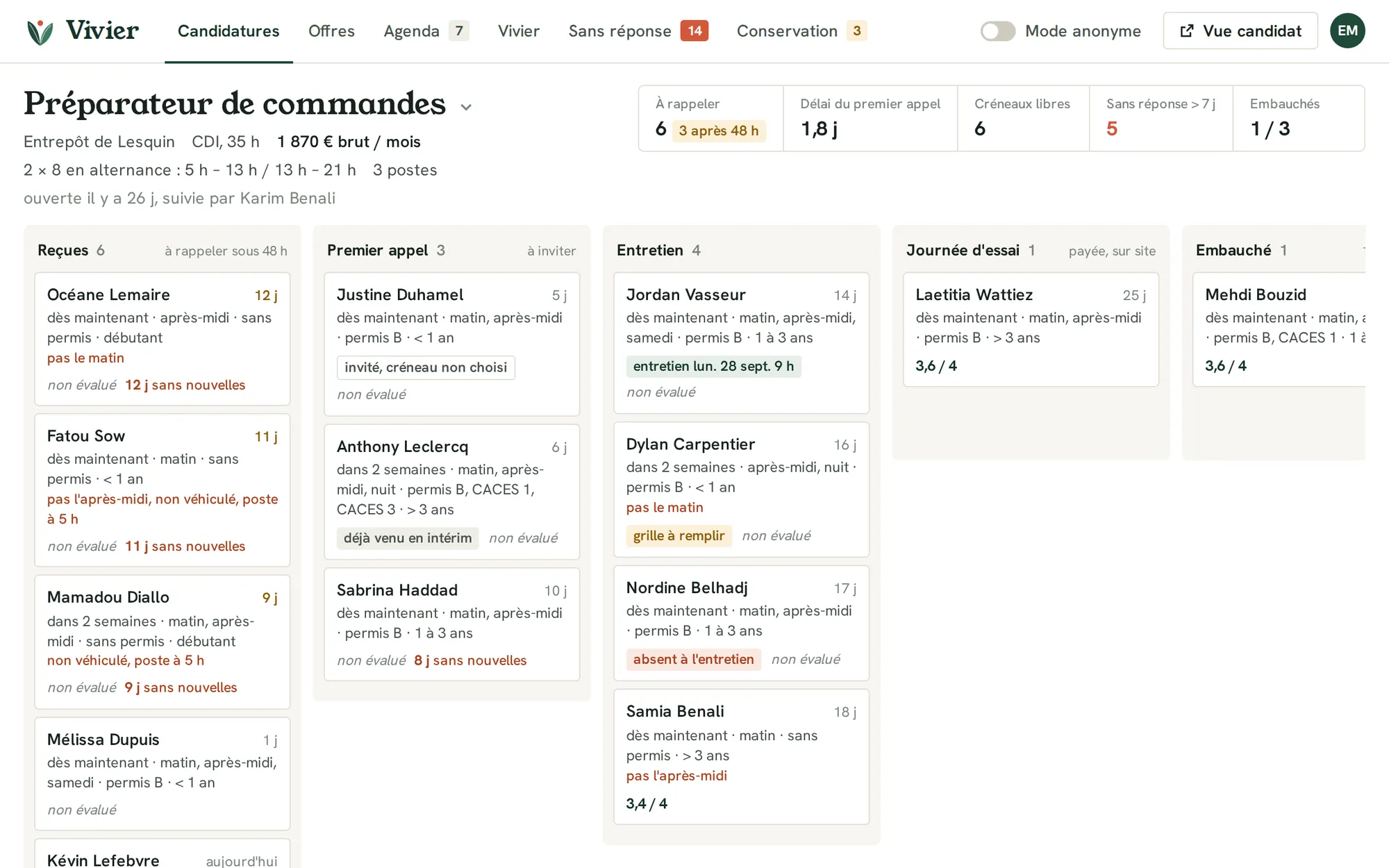Viewport: 1389px width, 868px height.
Task: Switch to the Candidatures tab
Action: click(228, 31)
